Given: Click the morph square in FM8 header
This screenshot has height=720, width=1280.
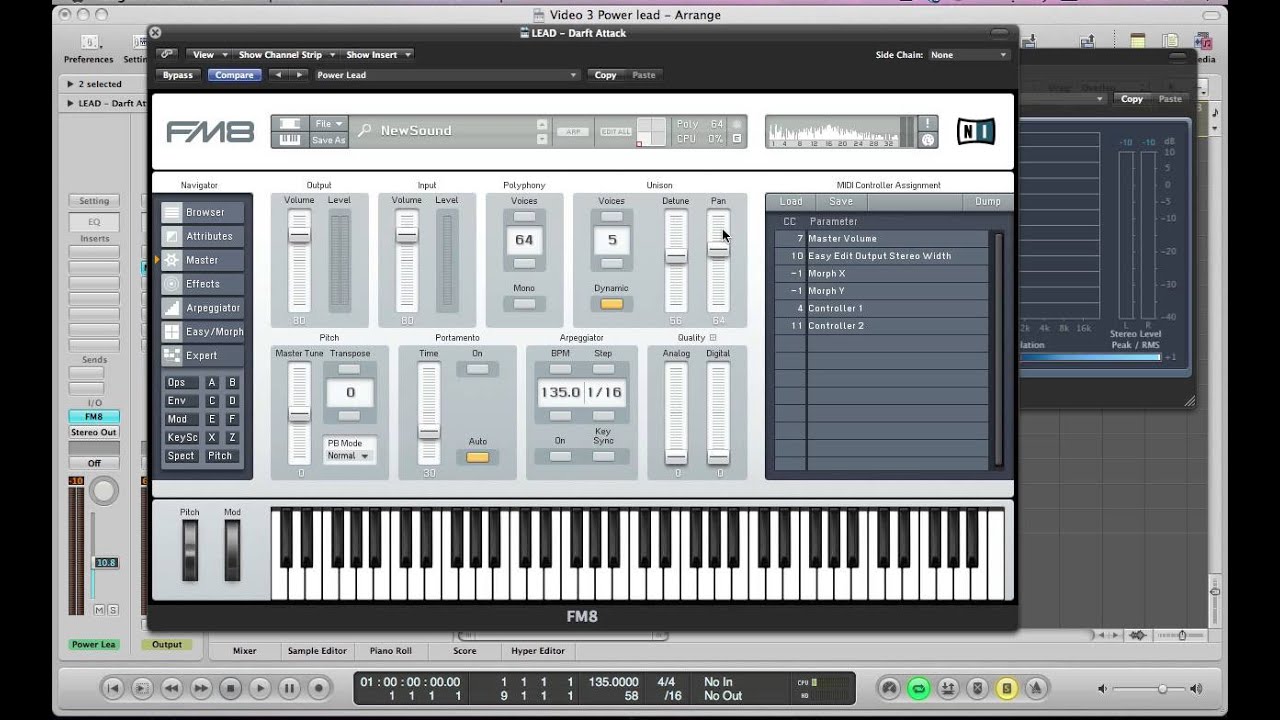Looking at the screenshot, I should (x=651, y=132).
